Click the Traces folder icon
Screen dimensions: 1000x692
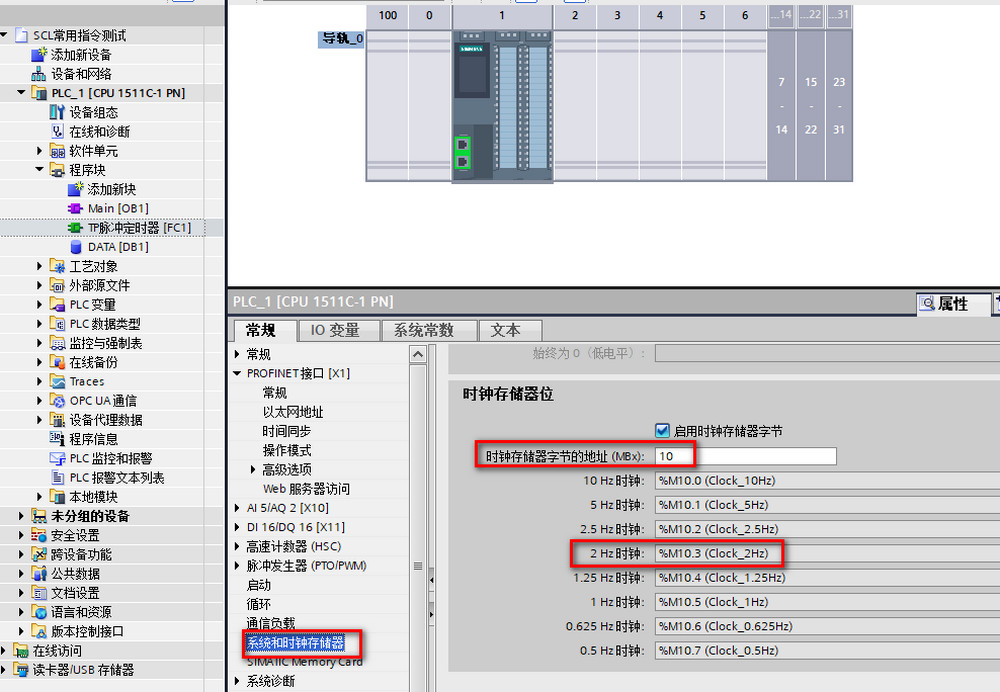point(57,381)
